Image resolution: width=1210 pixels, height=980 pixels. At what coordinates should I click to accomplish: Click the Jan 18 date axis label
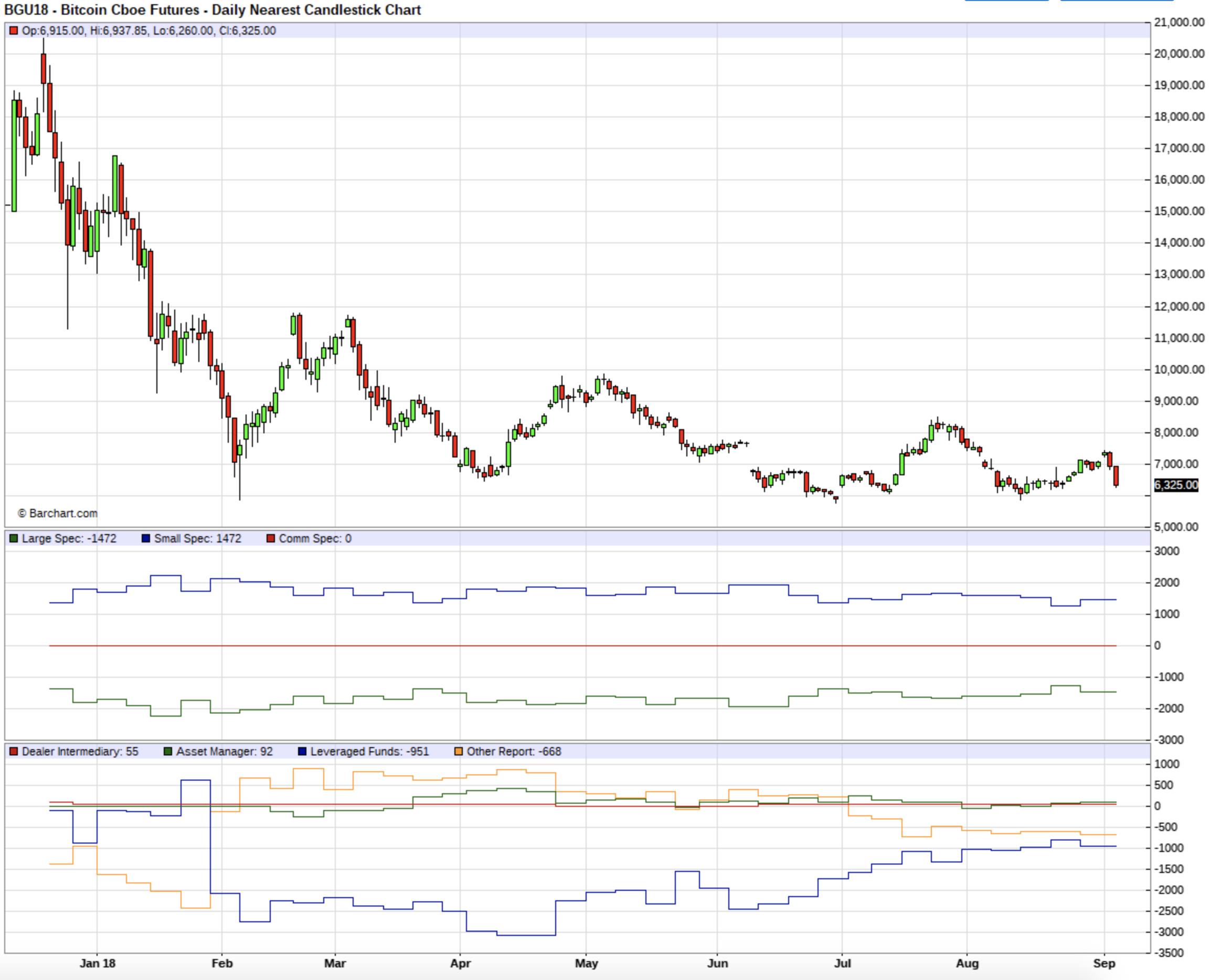(97, 963)
